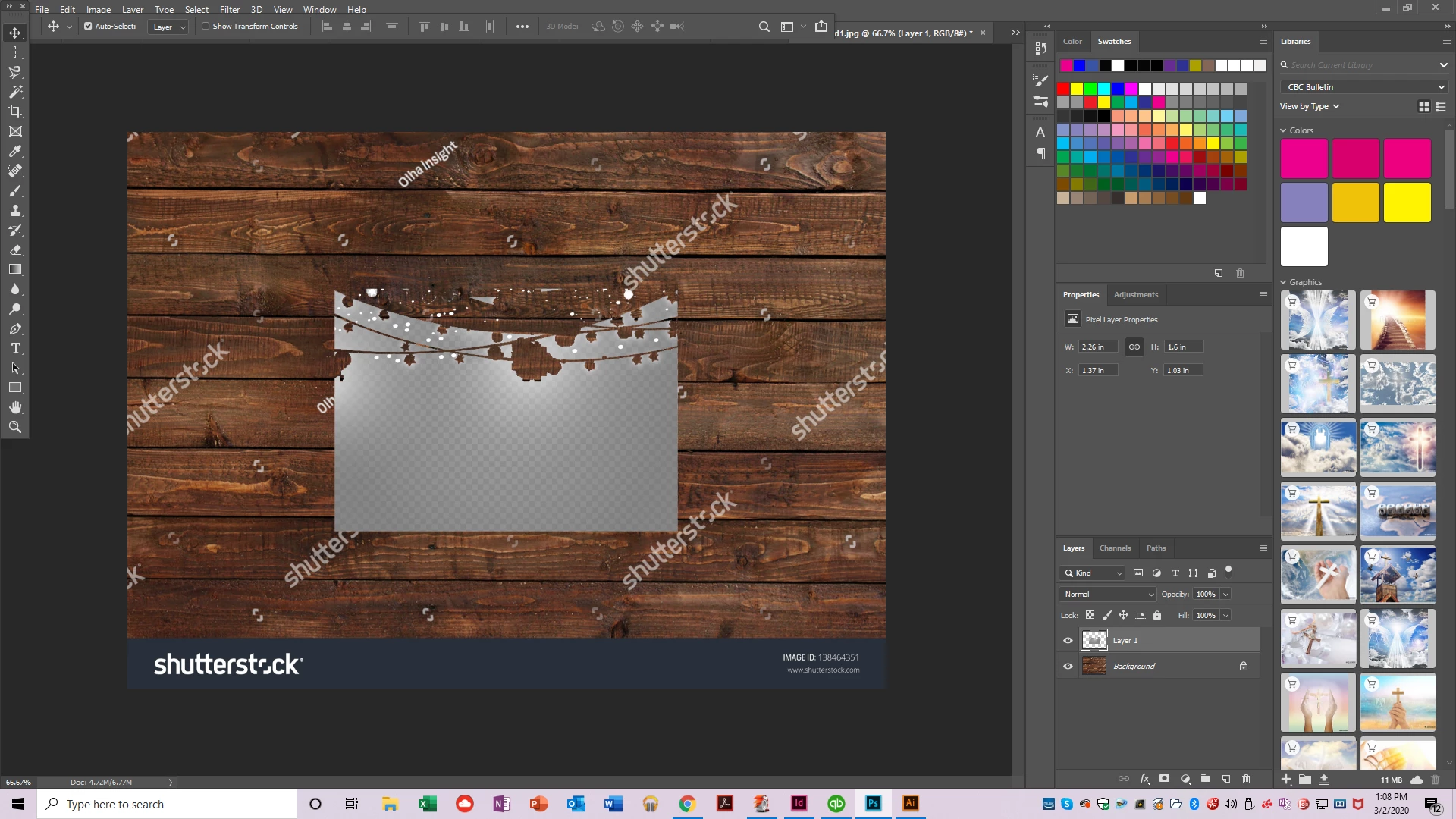Click the Eraser tool icon
This screenshot has width=1456, height=819.
[15, 249]
